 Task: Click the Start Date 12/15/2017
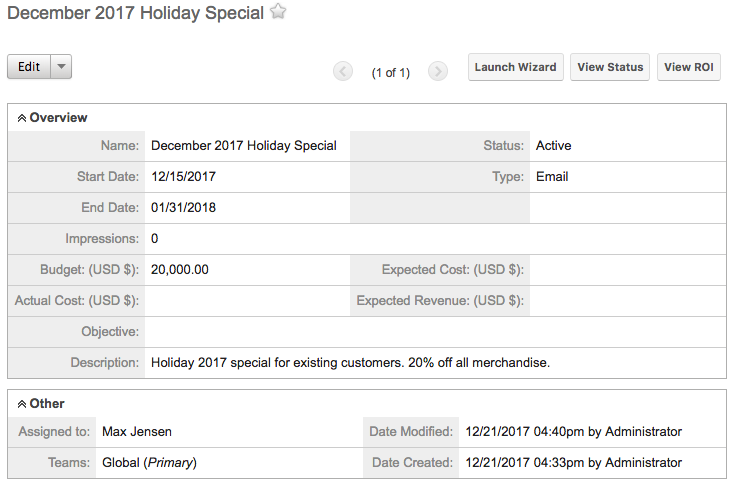tap(183, 177)
